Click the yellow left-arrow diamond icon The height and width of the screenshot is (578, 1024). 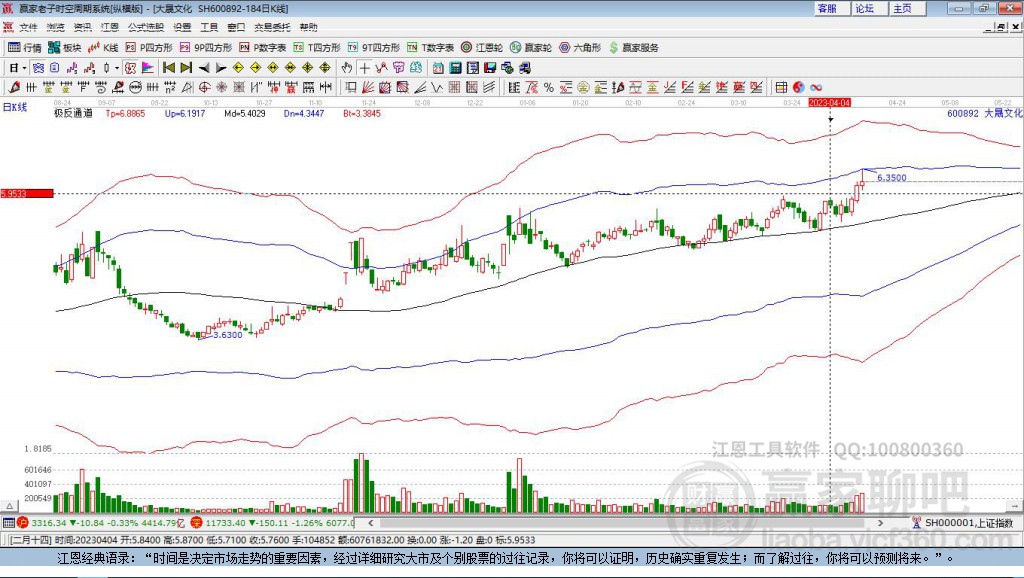click(x=238, y=68)
